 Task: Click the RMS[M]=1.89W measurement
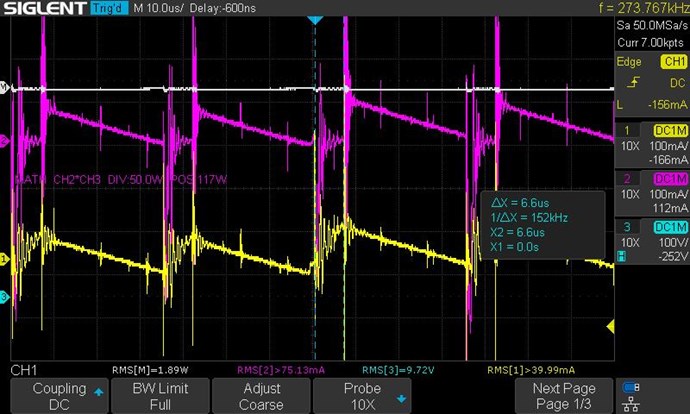click(x=150, y=370)
